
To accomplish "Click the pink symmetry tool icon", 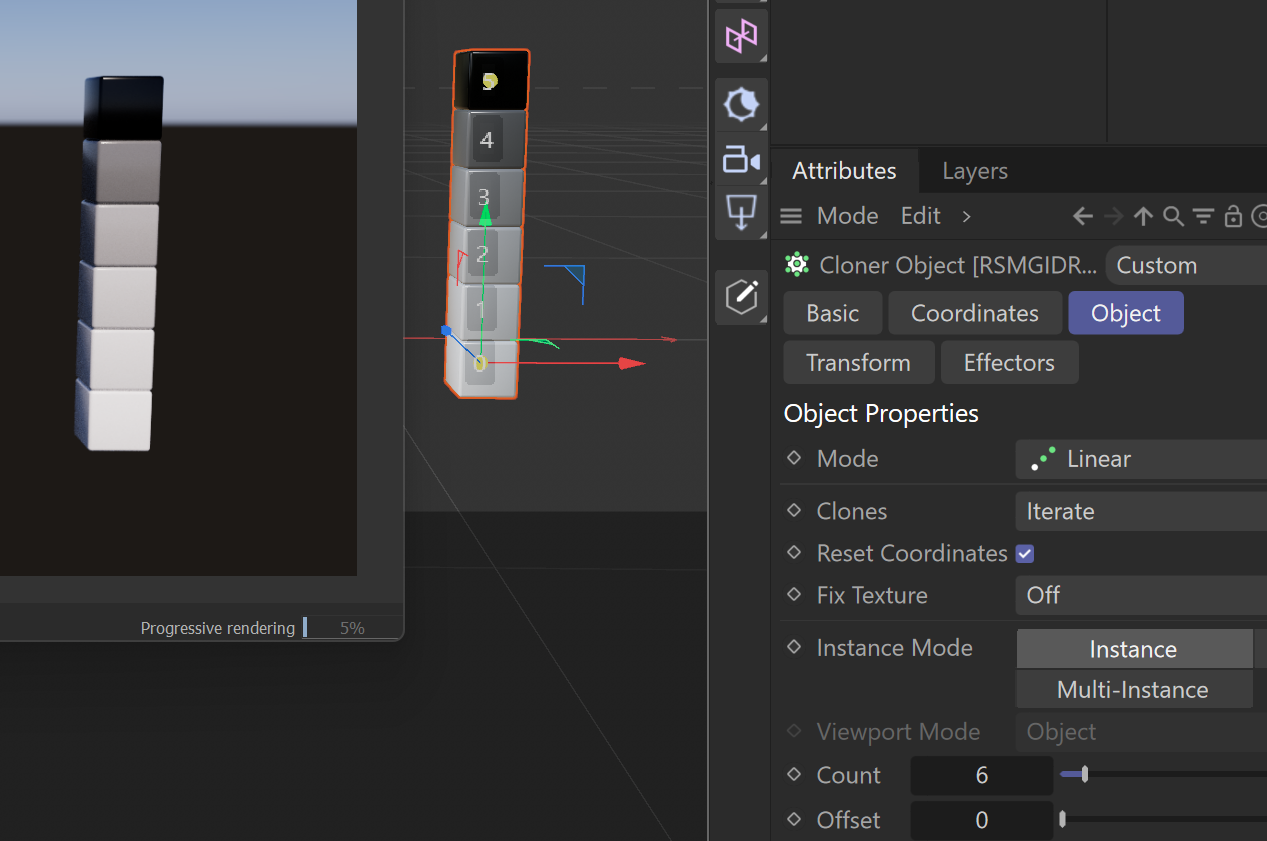I will [741, 36].
